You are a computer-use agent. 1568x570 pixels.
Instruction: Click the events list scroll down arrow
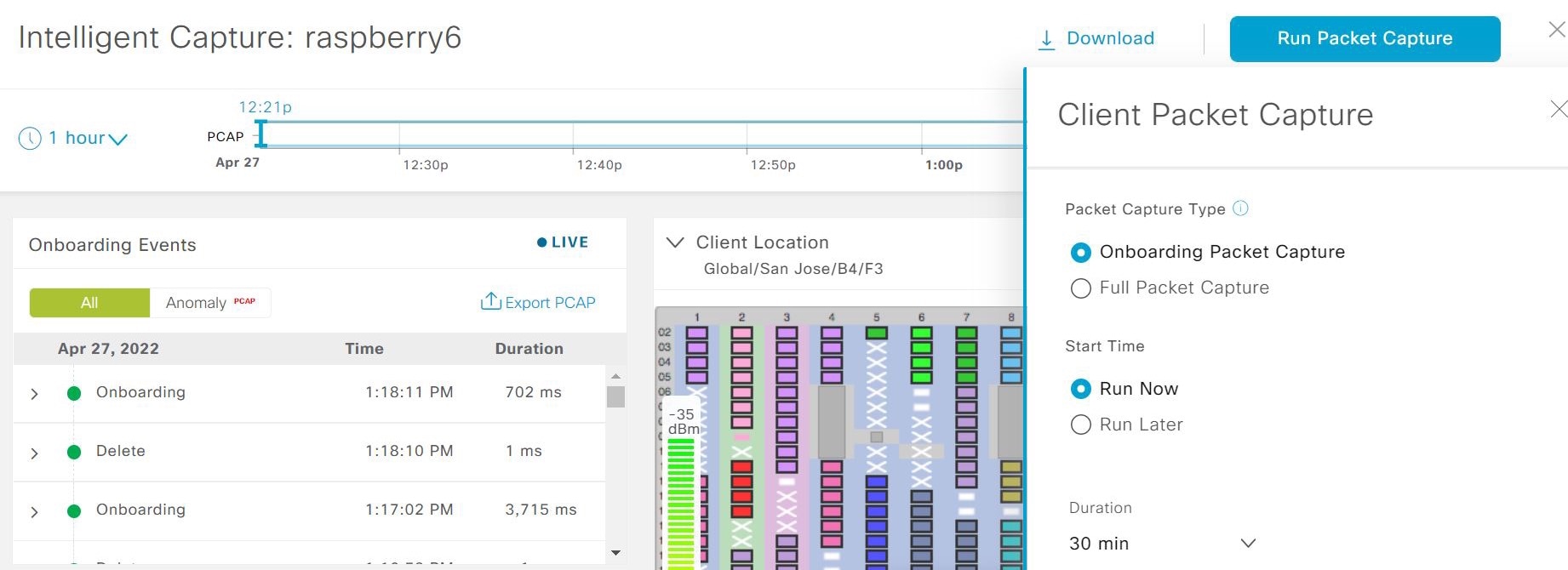(615, 553)
